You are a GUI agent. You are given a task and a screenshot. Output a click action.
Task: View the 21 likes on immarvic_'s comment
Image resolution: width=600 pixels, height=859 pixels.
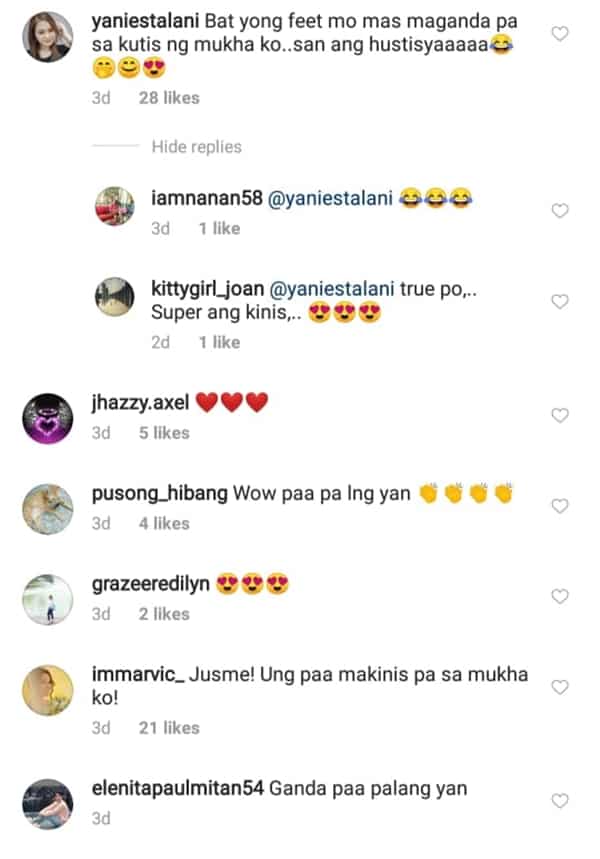(169, 728)
